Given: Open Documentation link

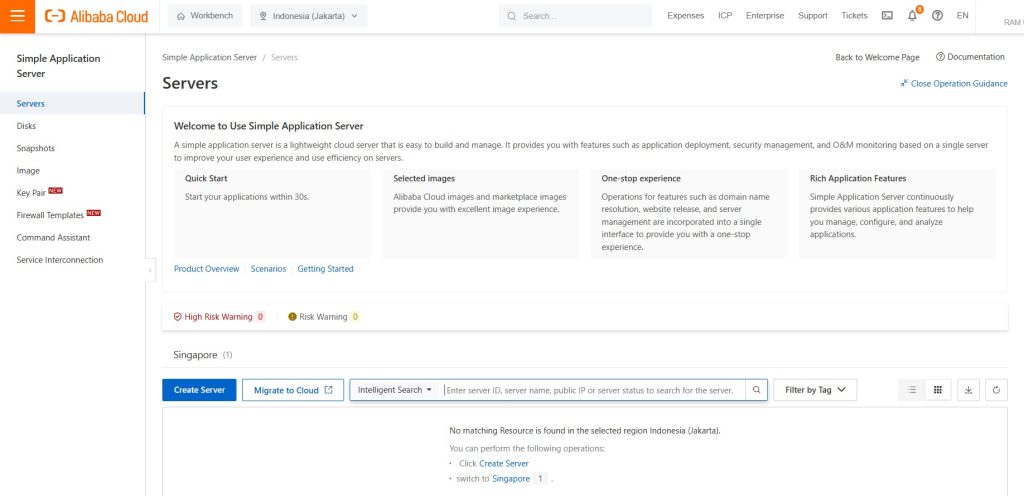Looking at the screenshot, I should 970,57.
